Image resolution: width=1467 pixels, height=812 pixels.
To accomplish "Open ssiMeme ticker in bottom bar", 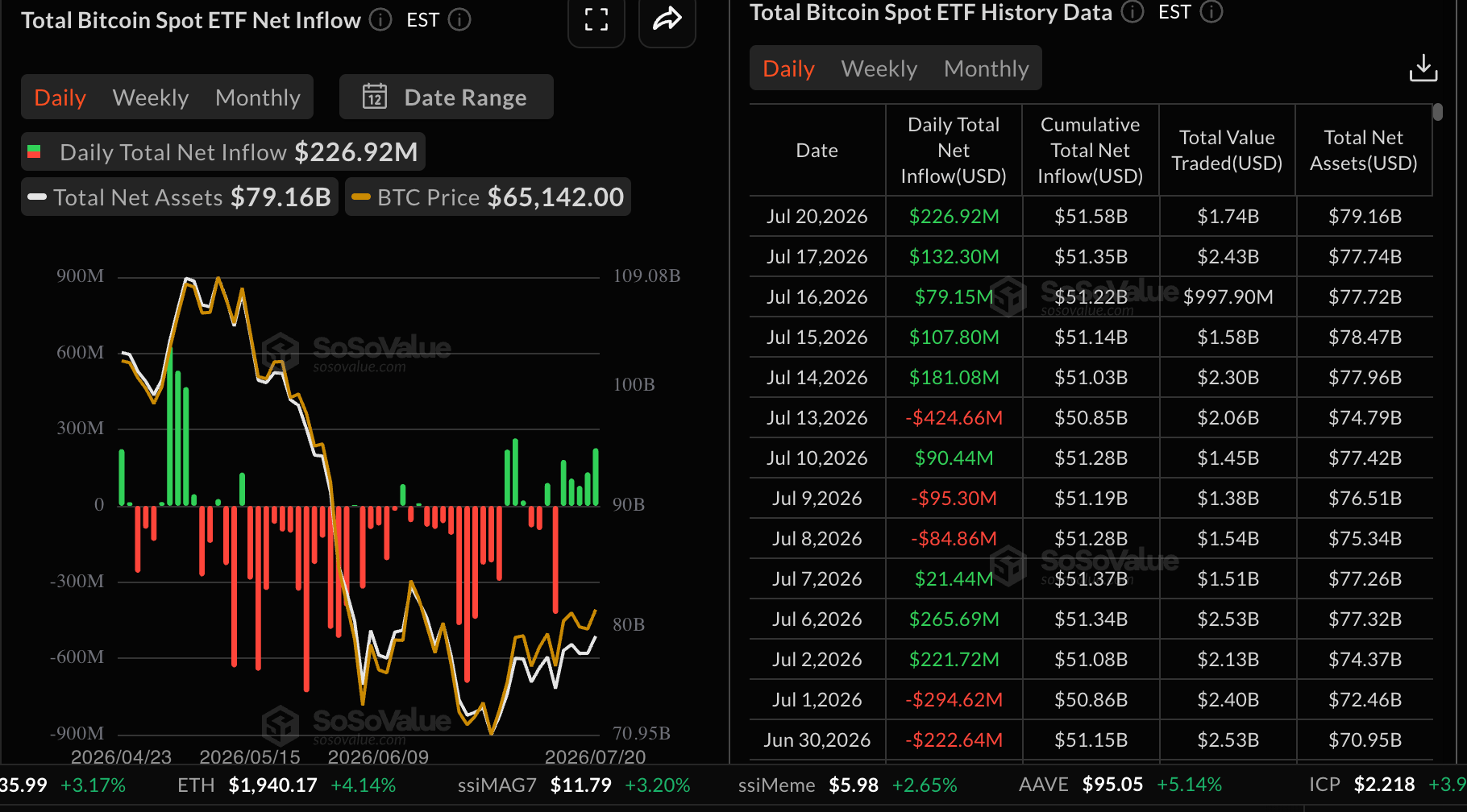I will tap(848, 785).
